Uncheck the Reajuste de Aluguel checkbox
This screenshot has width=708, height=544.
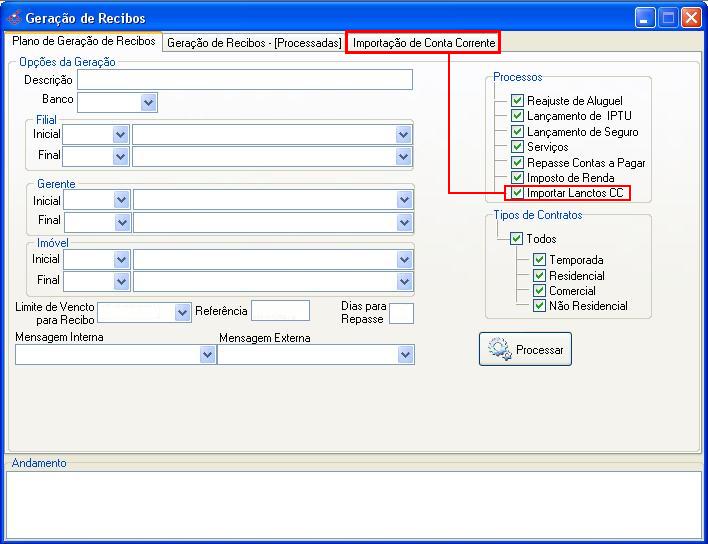517,101
